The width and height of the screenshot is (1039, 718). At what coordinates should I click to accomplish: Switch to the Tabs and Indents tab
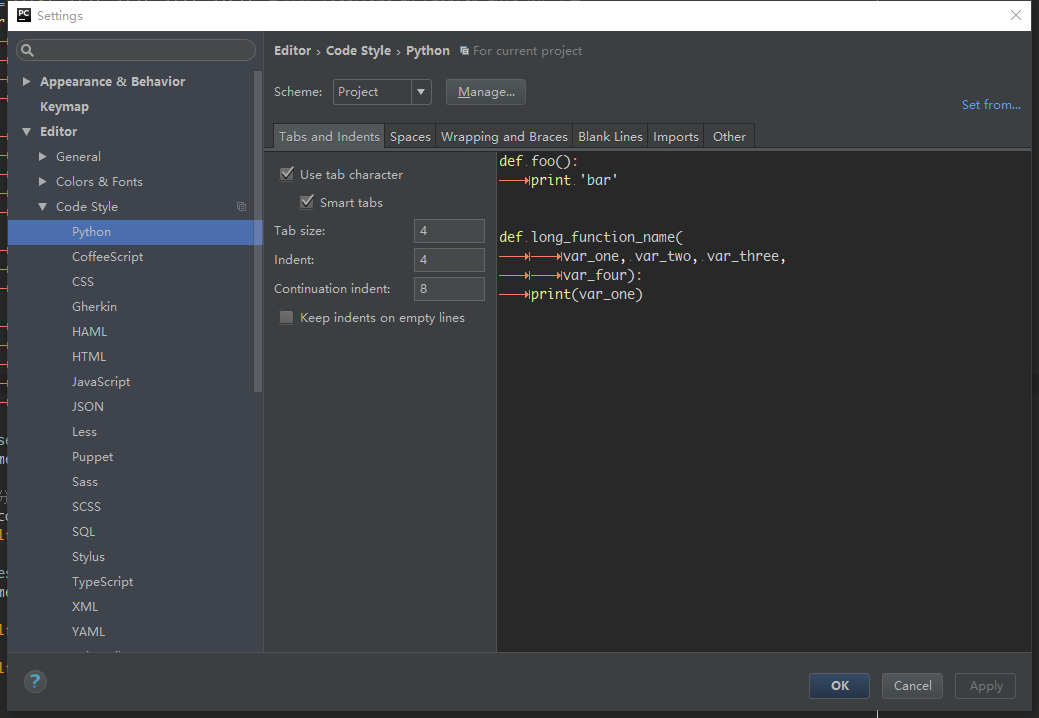(x=329, y=136)
